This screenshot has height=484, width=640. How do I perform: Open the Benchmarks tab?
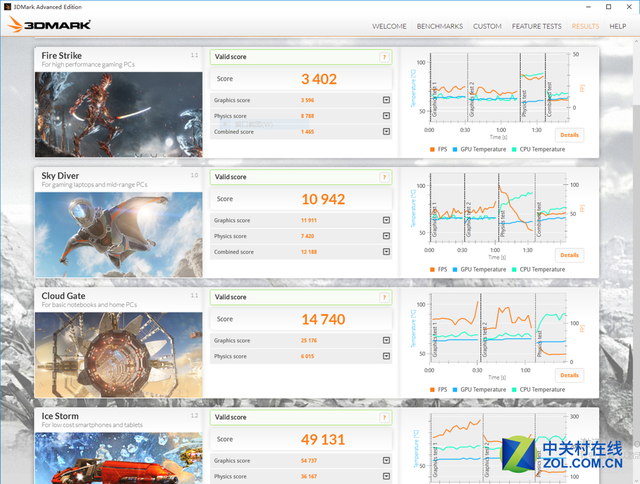(x=440, y=25)
